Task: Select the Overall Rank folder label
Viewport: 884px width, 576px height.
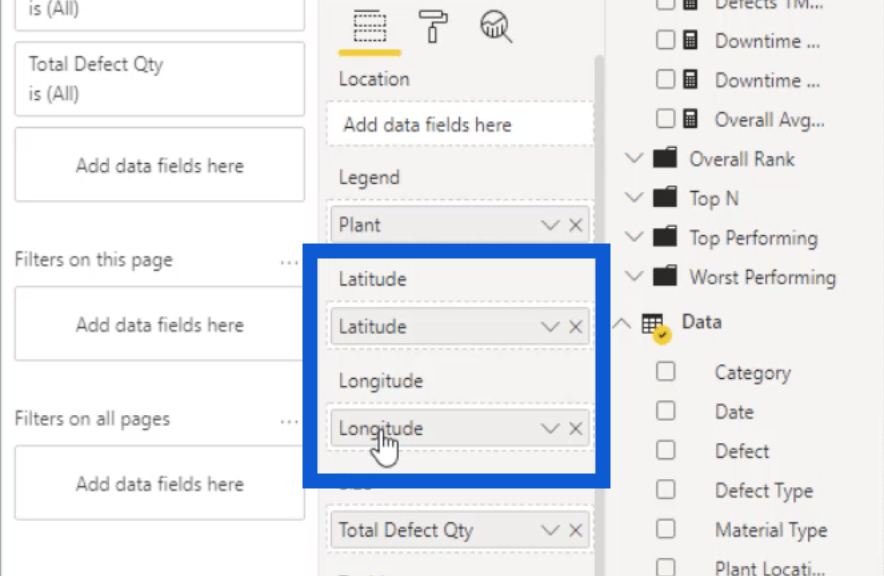Action: (742, 159)
